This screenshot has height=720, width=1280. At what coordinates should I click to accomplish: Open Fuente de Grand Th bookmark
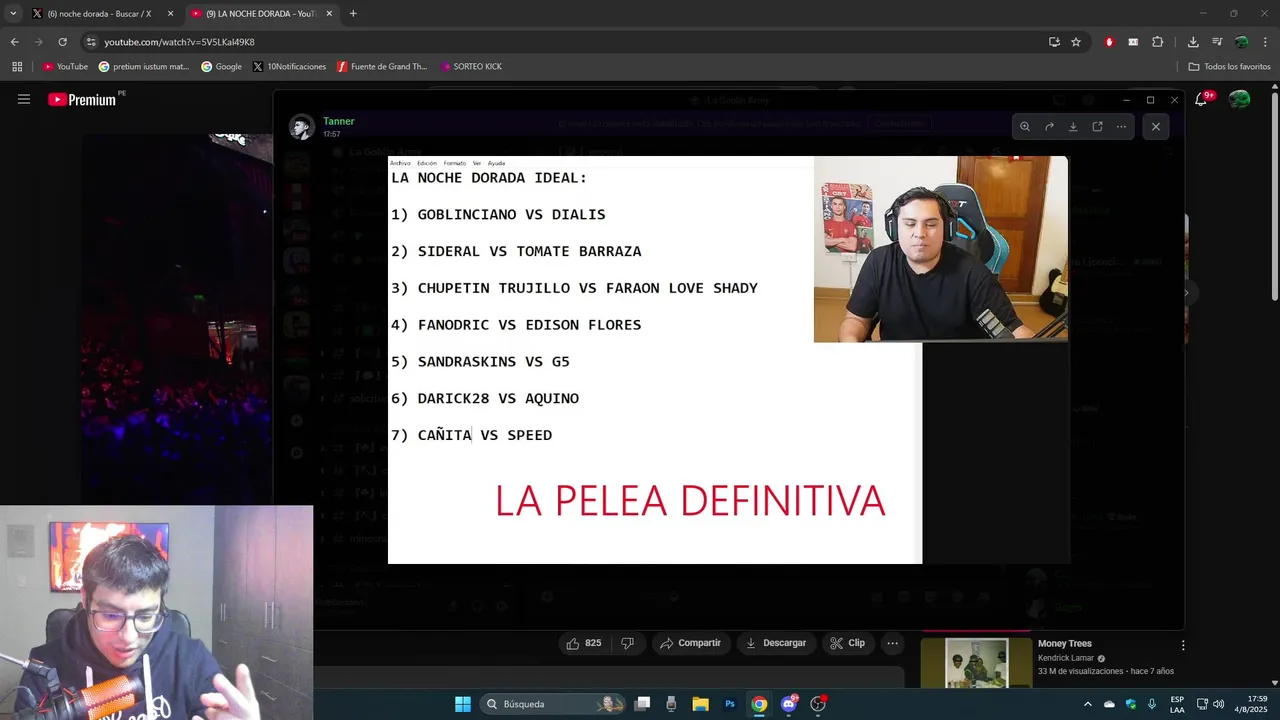(382, 67)
